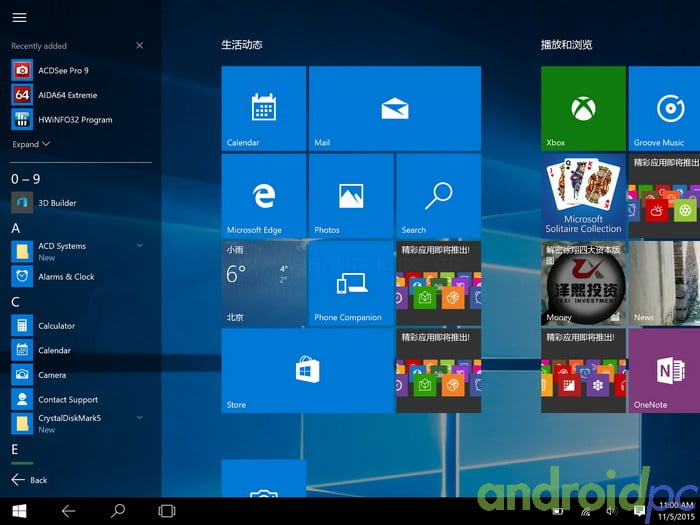Open taskbar search magnifier
Viewport: 700px width, 525px height.
[117, 511]
